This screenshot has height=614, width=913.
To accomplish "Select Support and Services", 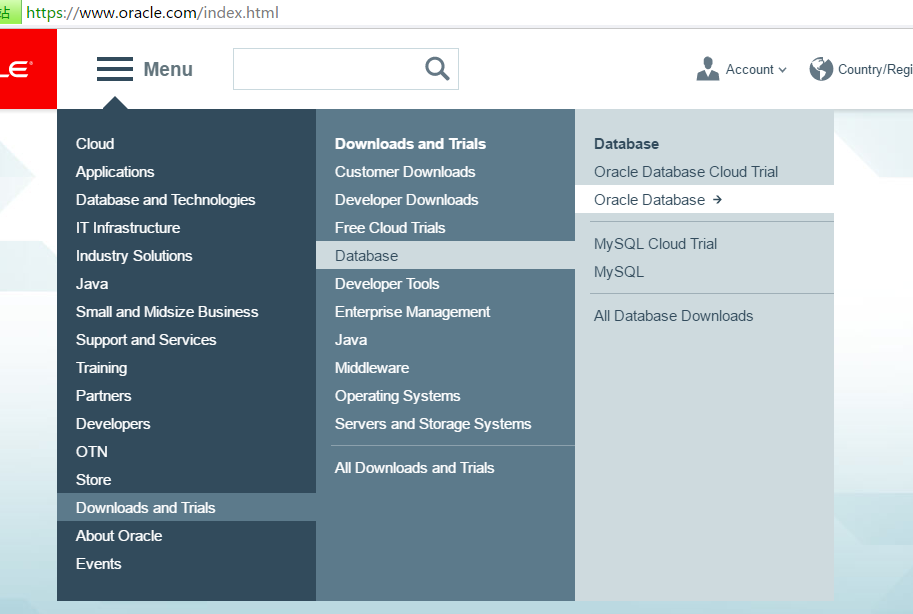I will coord(146,340).
